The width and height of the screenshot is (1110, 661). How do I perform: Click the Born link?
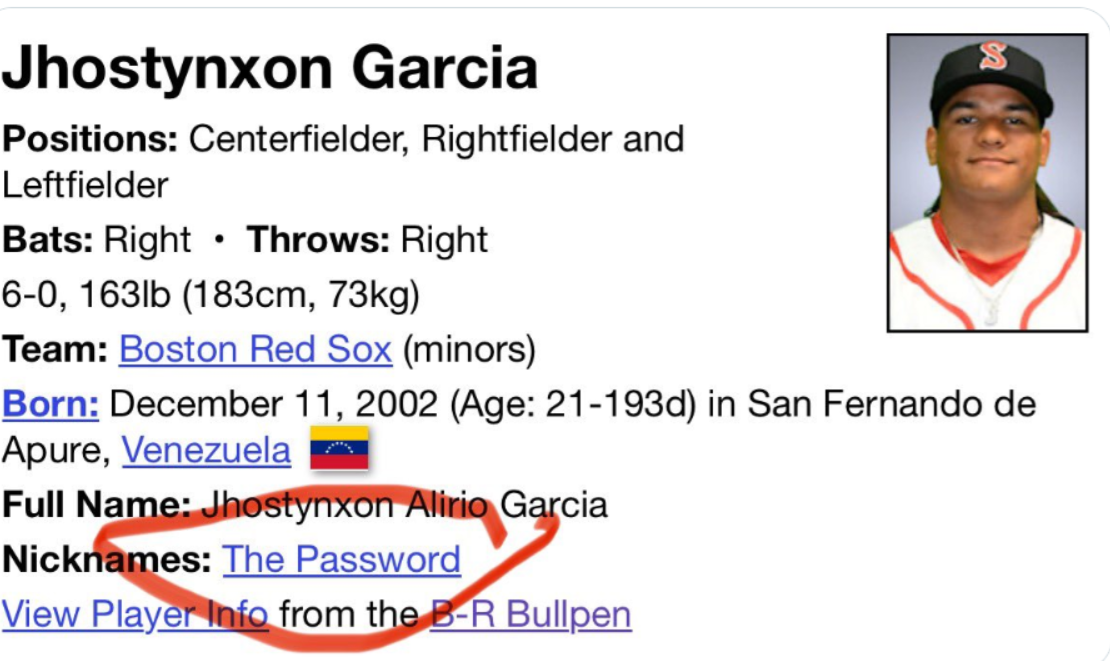[x=50, y=405]
